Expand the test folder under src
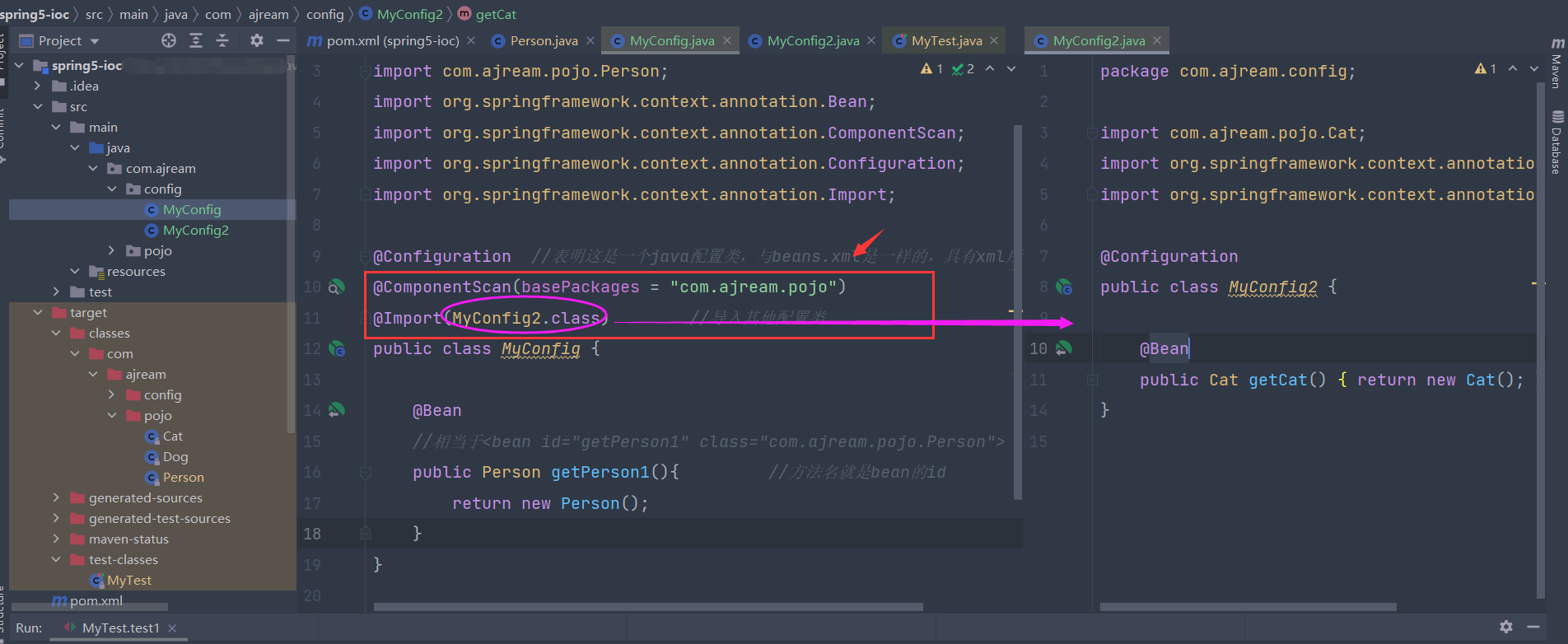The image size is (1568, 644). [x=56, y=292]
